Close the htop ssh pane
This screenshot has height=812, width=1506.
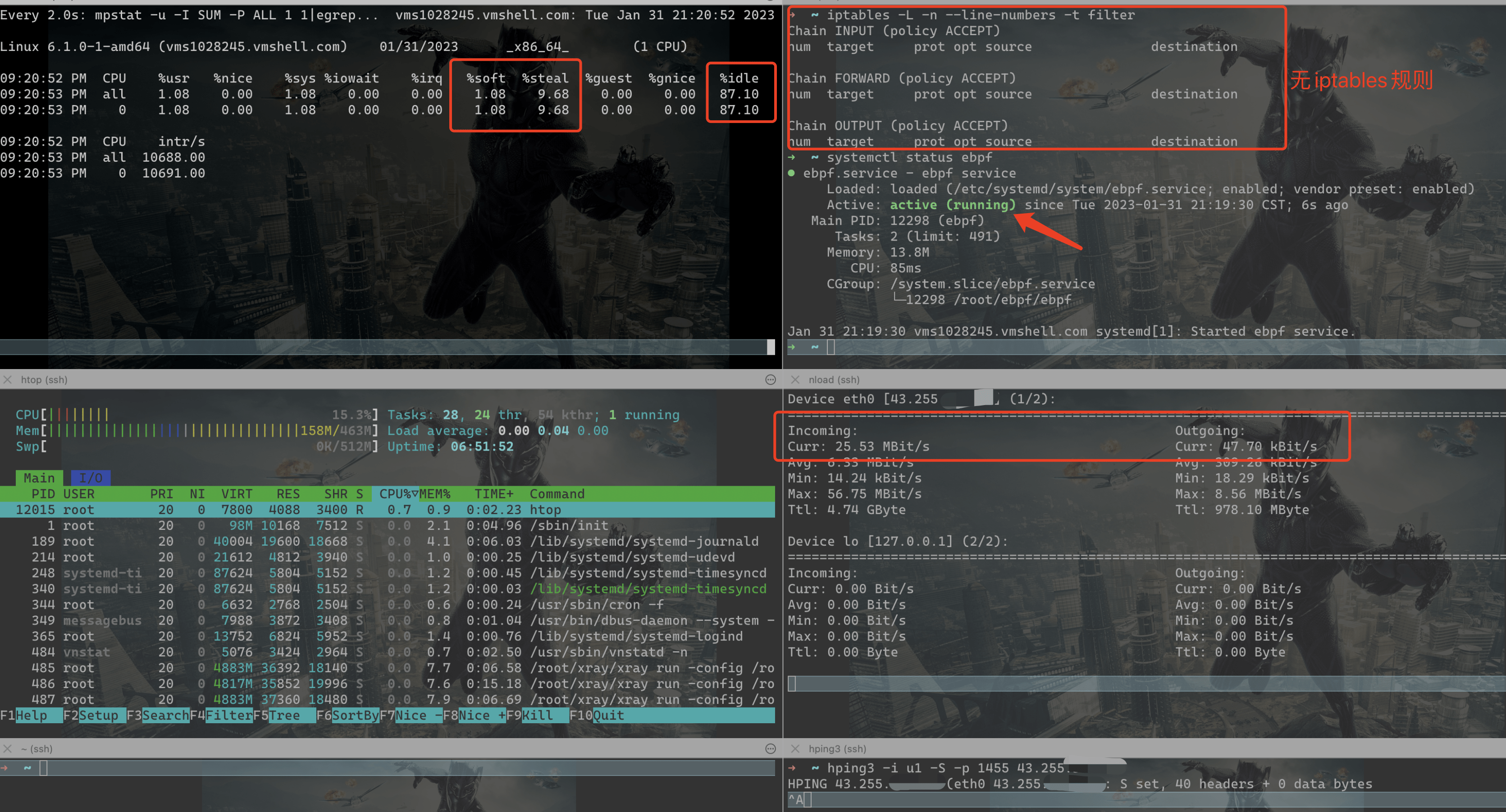[x=8, y=379]
